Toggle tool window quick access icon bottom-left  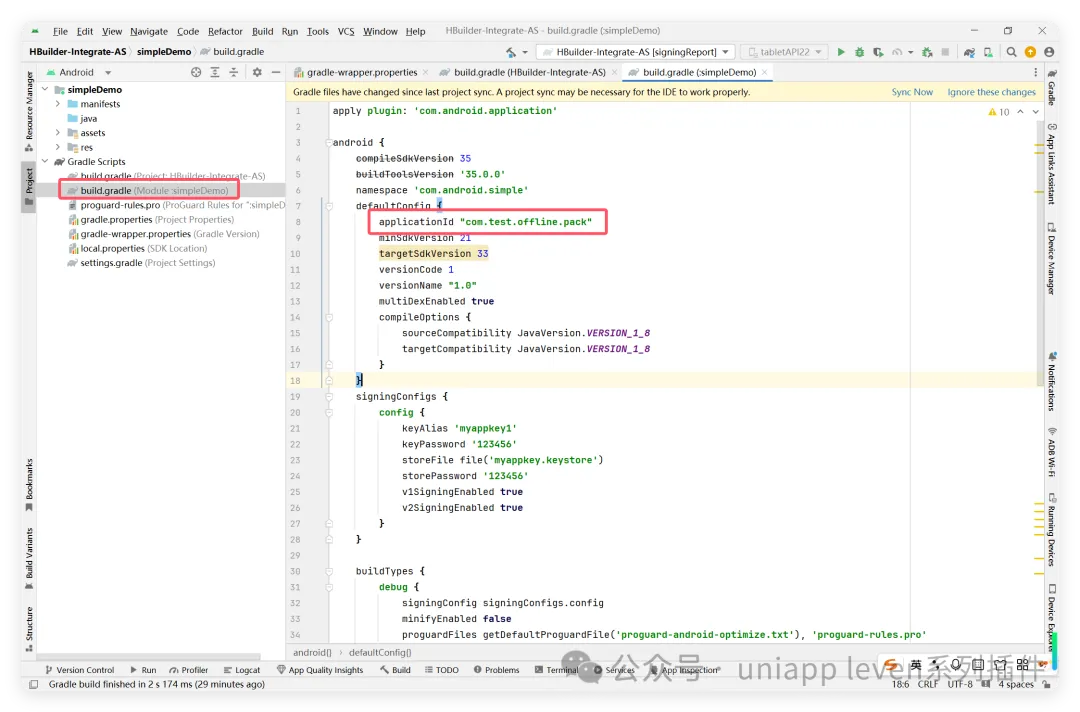coord(33,684)
